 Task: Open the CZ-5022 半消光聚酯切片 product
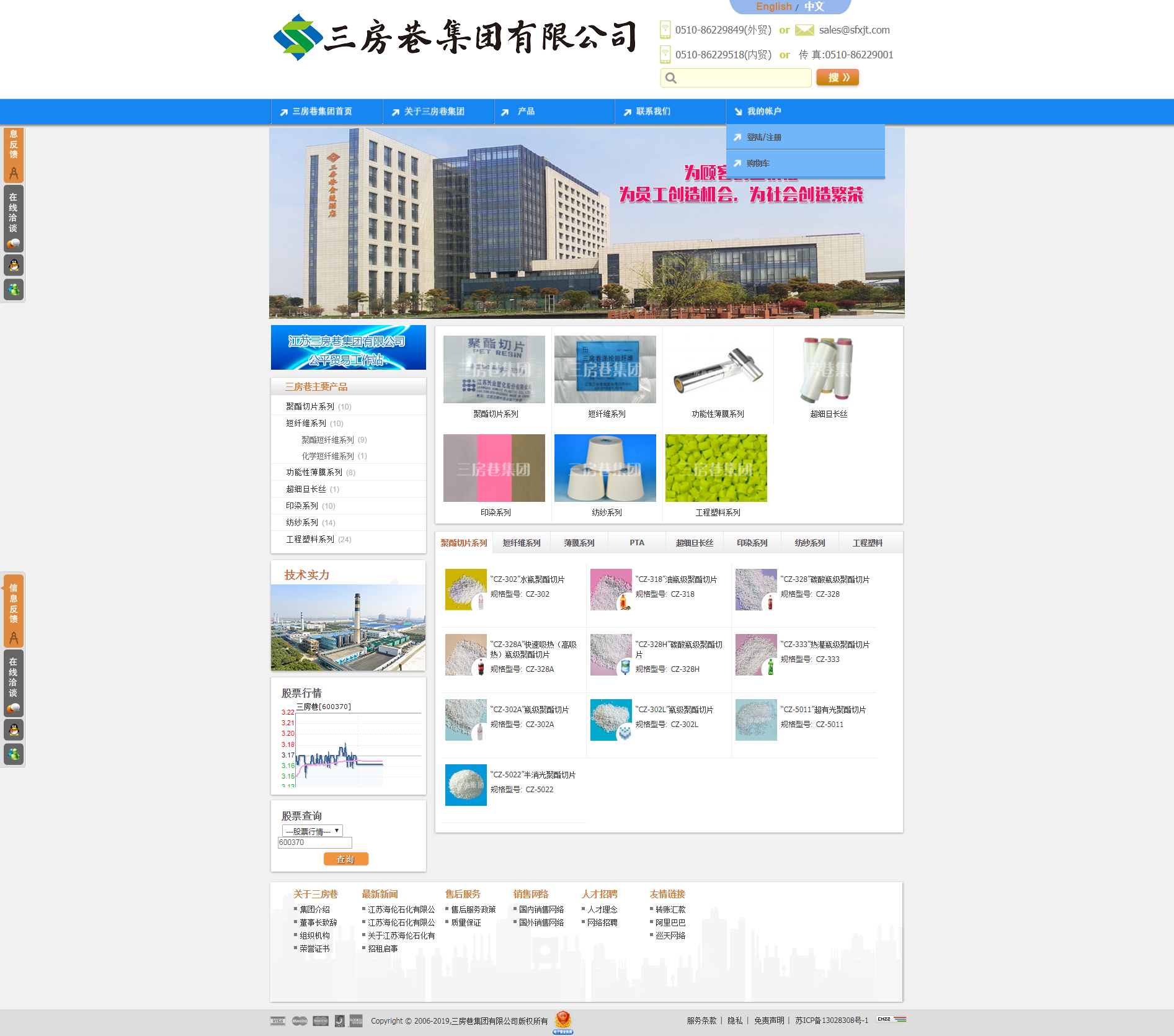tap(533, 775)
